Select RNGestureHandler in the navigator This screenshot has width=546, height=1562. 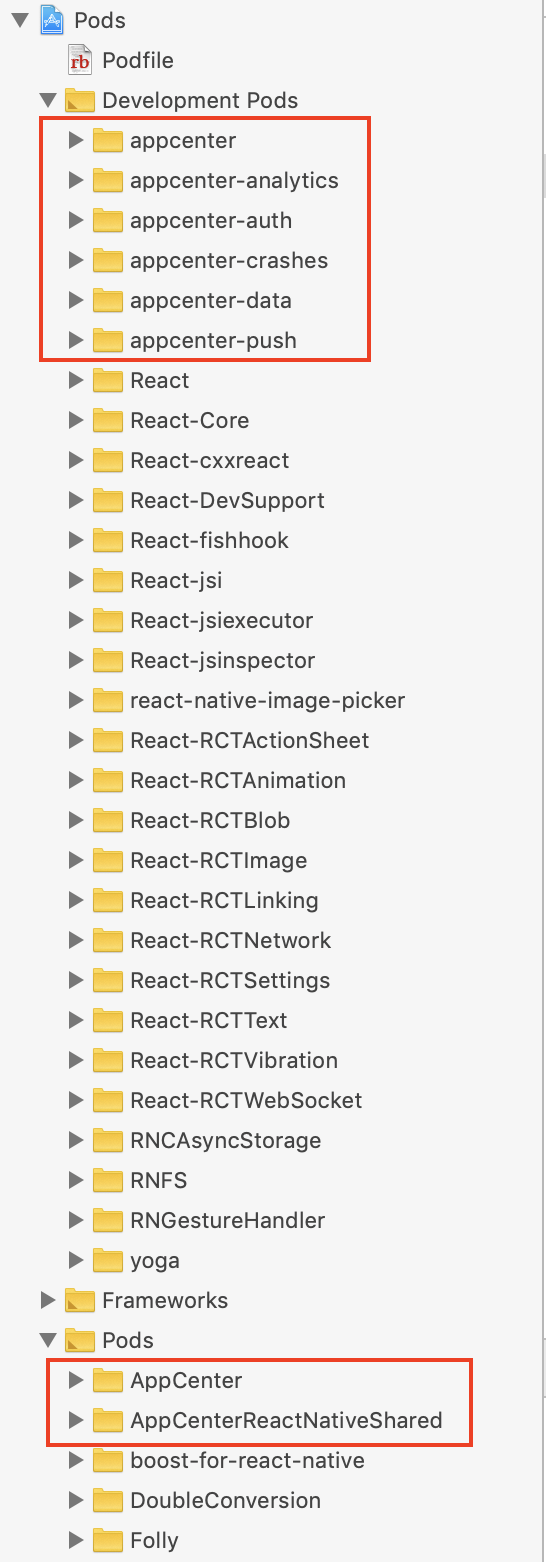pyautogui.click(x=228, y=1220)
